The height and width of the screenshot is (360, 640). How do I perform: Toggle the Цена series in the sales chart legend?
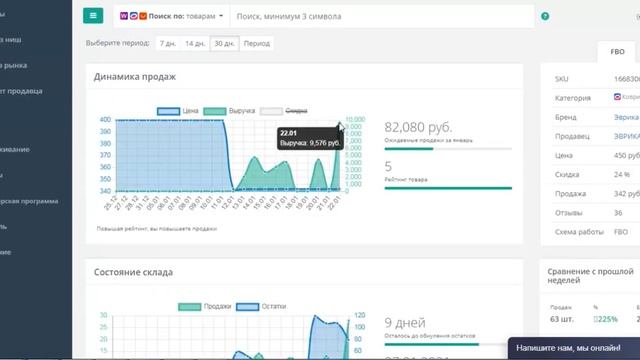tap(178, 111)
